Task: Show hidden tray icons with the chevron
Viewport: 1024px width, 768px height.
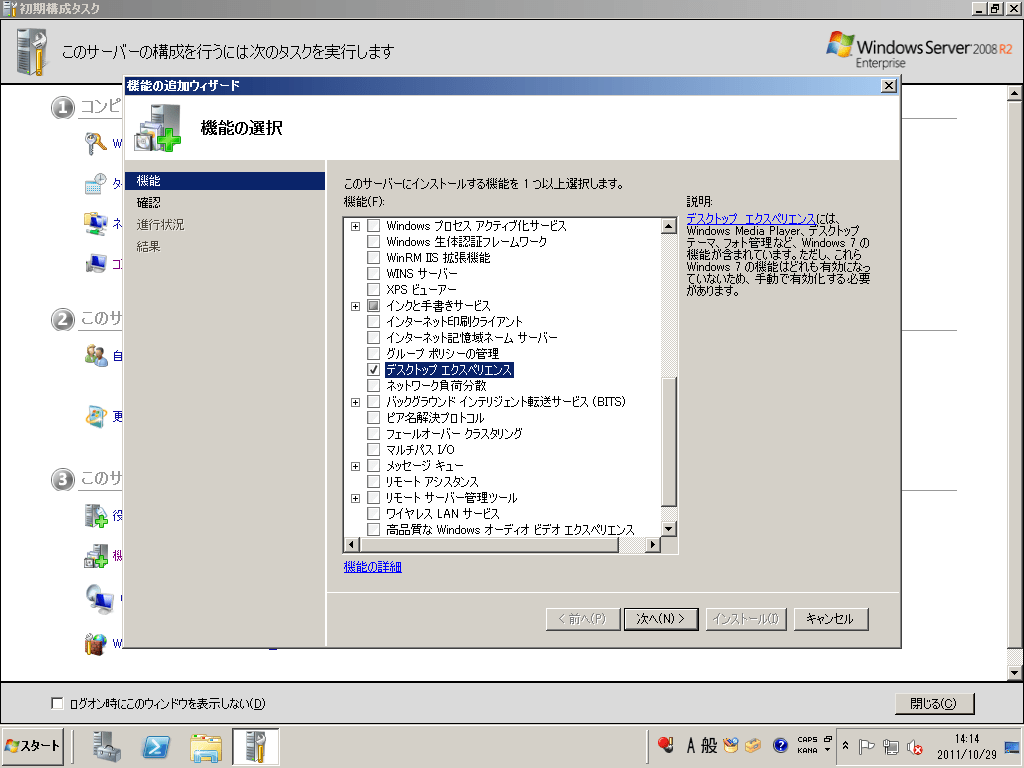Action: tap(845, 746)
